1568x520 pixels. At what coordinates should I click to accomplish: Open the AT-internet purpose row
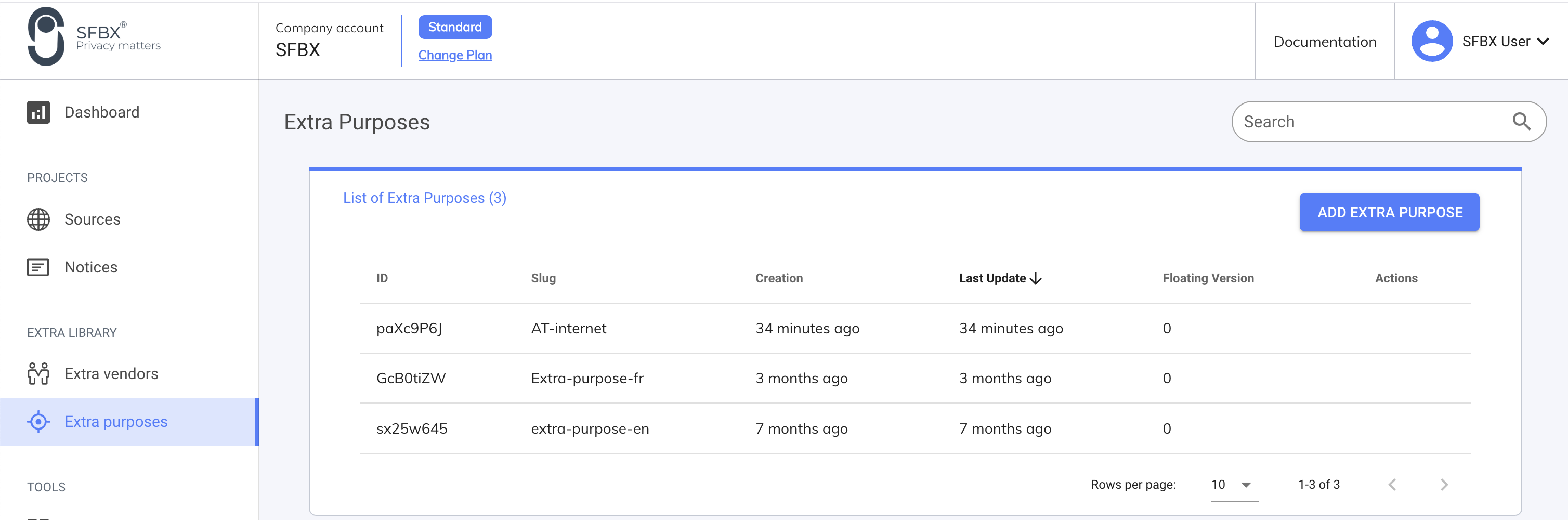568,328
